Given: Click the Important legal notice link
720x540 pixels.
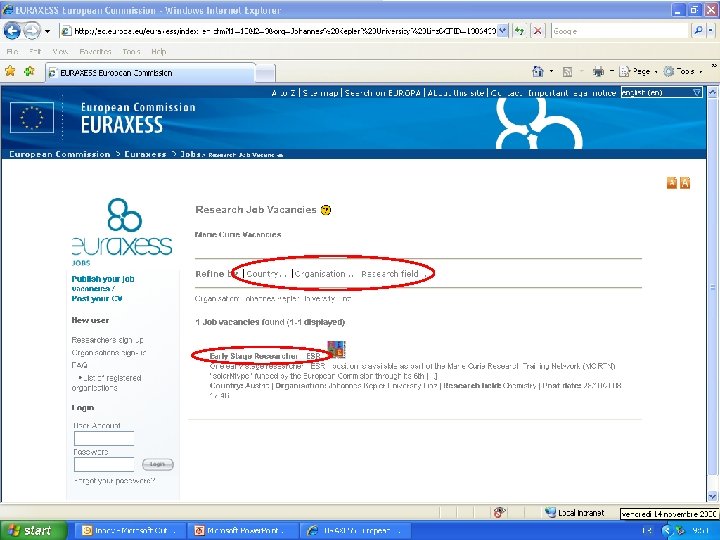Looking at the screenshot, I should tap(572, 93).
